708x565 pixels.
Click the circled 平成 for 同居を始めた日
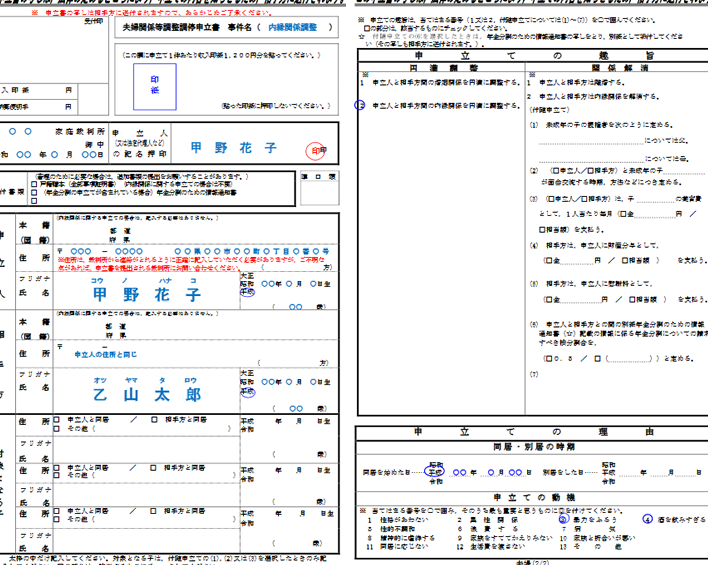pos(435,472)
